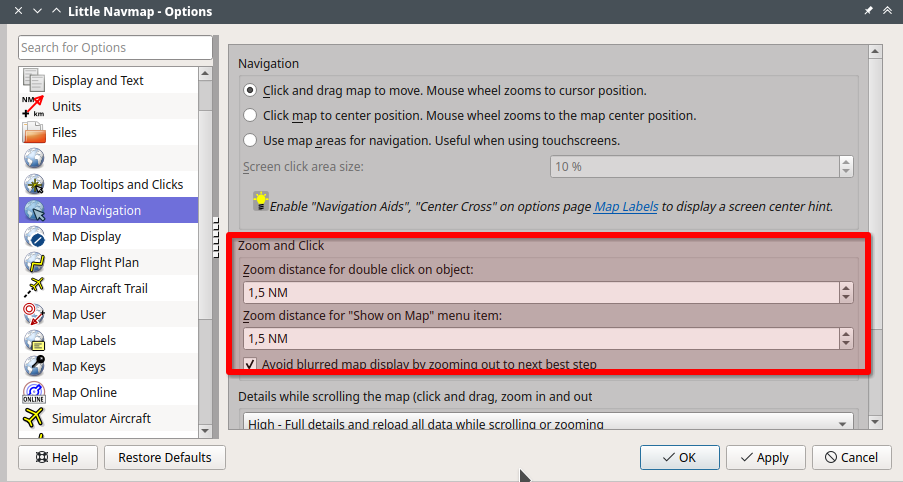Screen dimensions: 903x482
Task: Click the Show on Map zoom distance field
Action: (541, 339)
